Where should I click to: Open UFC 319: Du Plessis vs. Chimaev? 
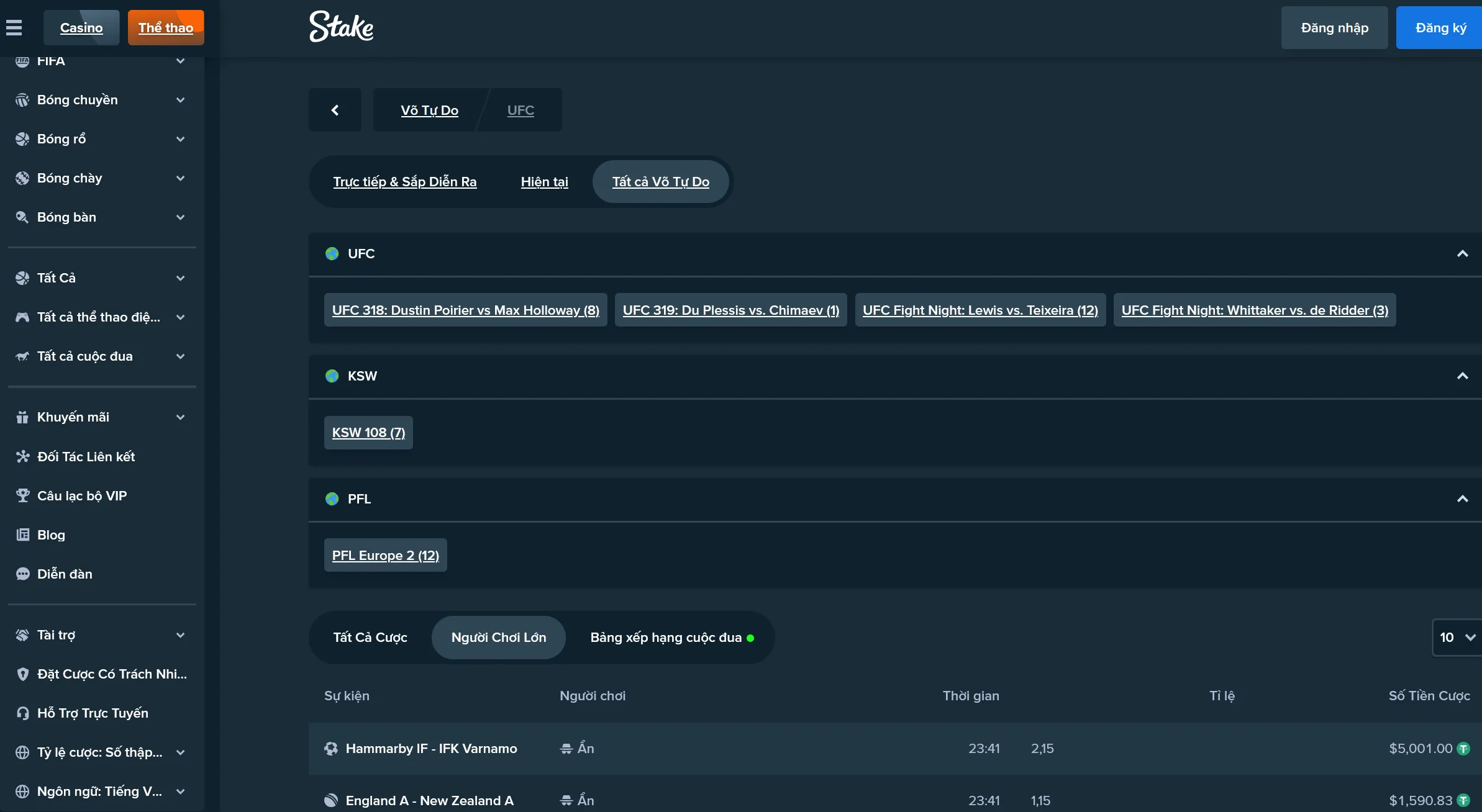[731, 310]
